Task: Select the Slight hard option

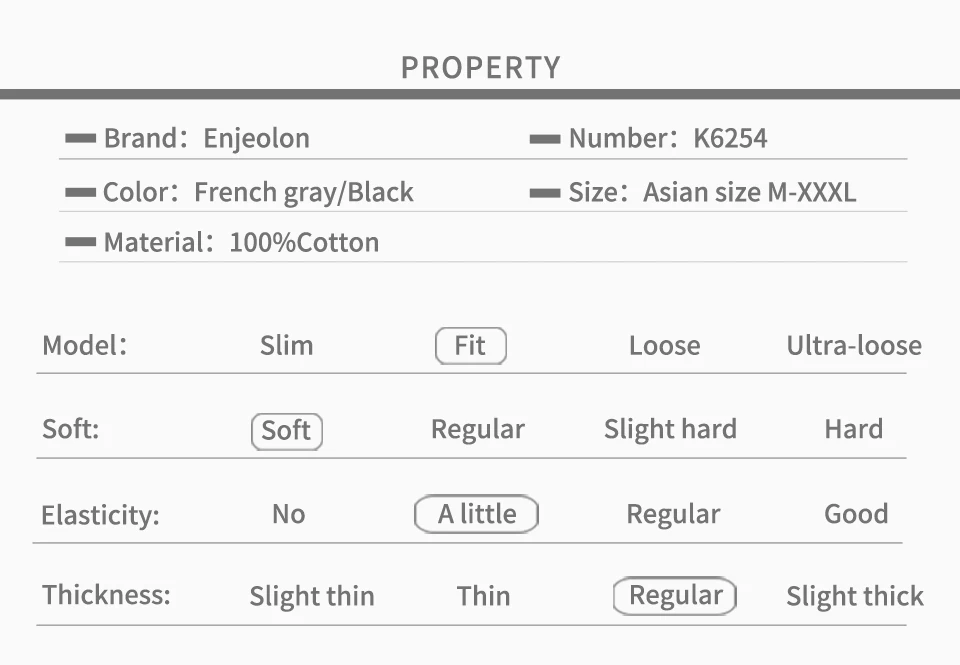Action: tap(670, 430)
